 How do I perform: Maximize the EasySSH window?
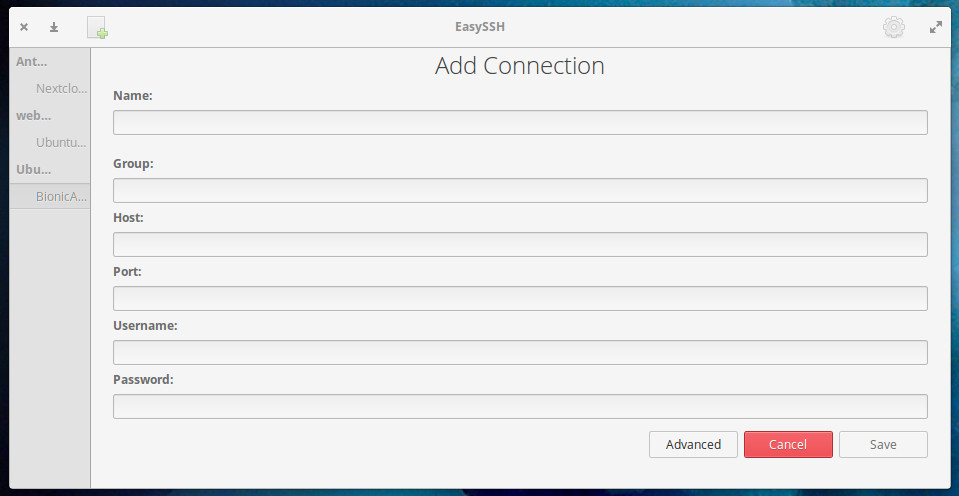tap(936, 28)
